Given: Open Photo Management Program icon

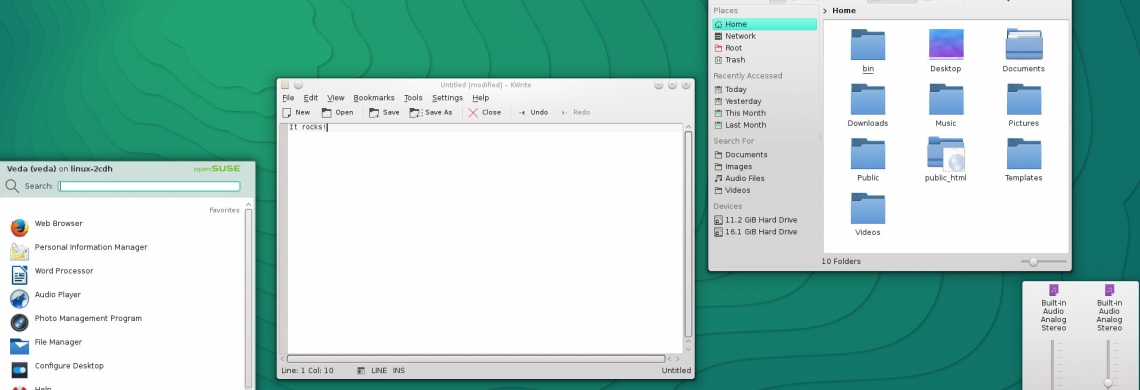Looking at the screenshot, I should click(x=20, y=322).
